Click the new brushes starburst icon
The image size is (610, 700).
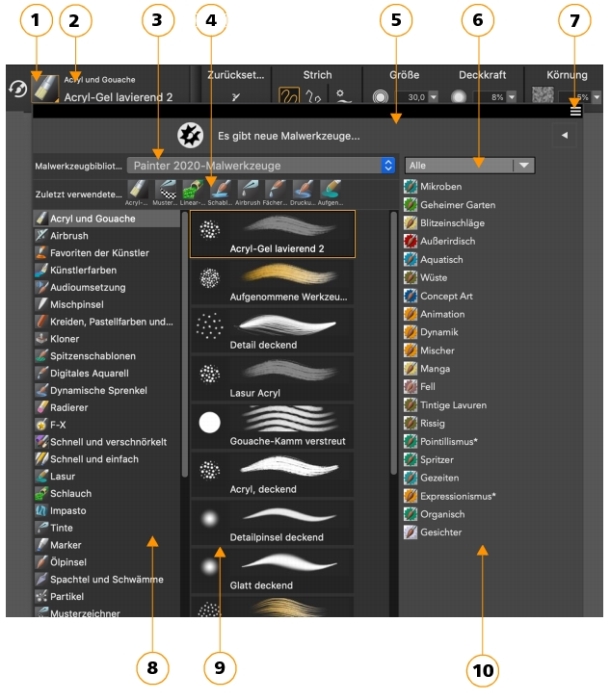click(190, 135)
